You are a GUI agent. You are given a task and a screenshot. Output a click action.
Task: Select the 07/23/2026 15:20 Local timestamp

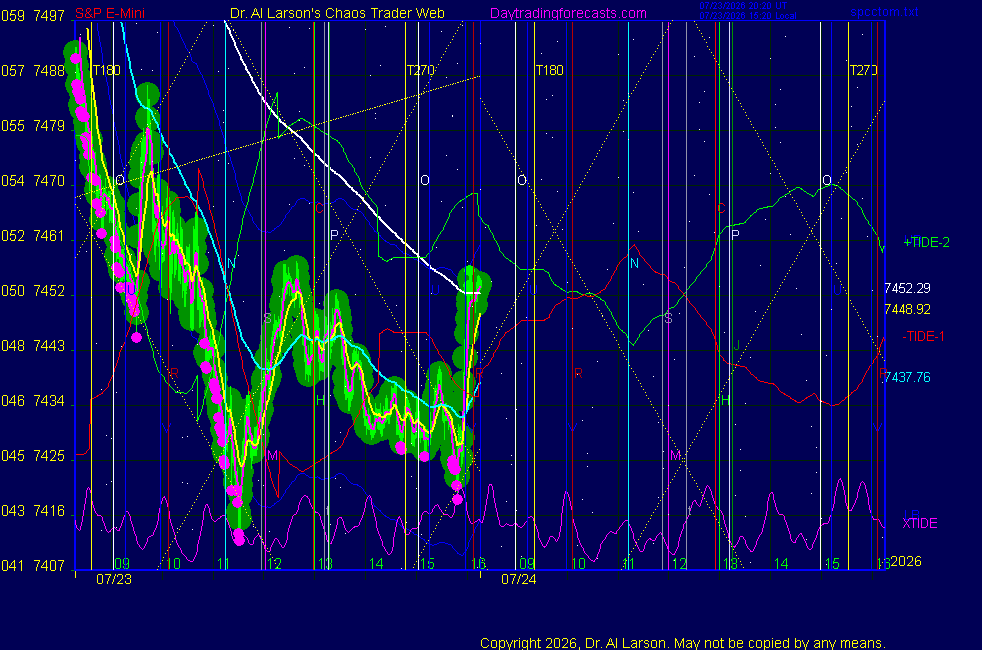coord(748,16)
